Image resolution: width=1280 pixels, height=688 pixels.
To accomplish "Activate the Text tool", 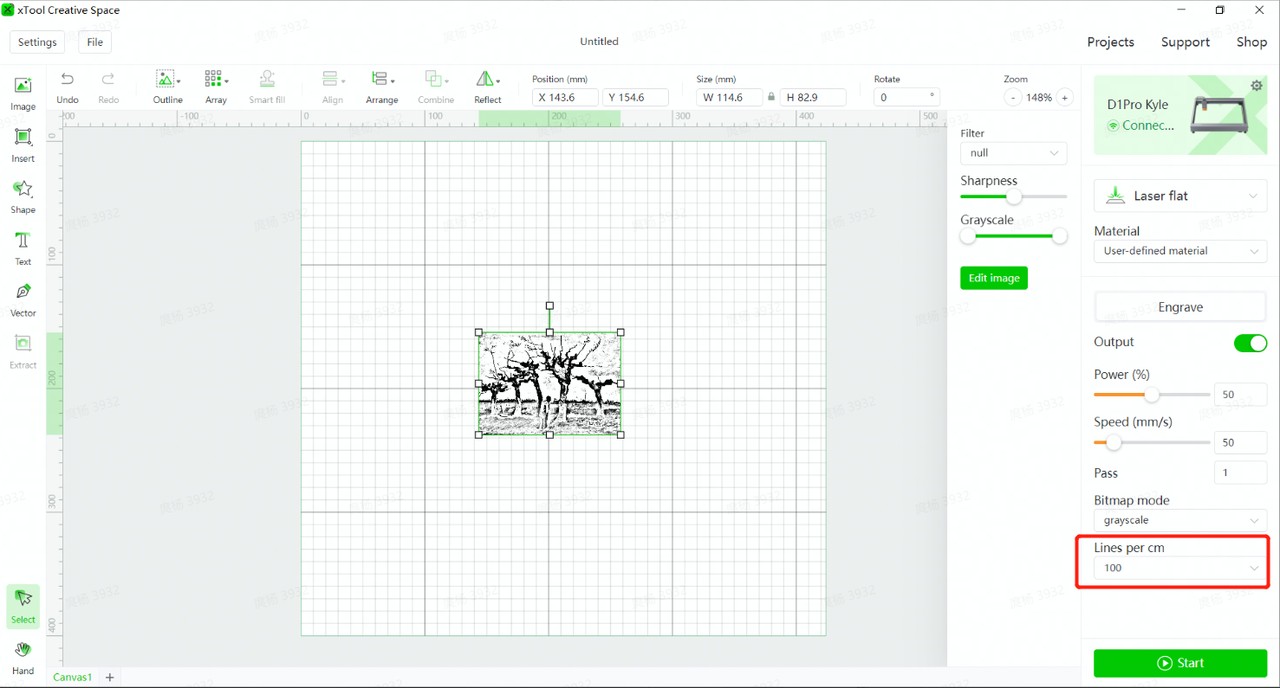I will [23, 247].
